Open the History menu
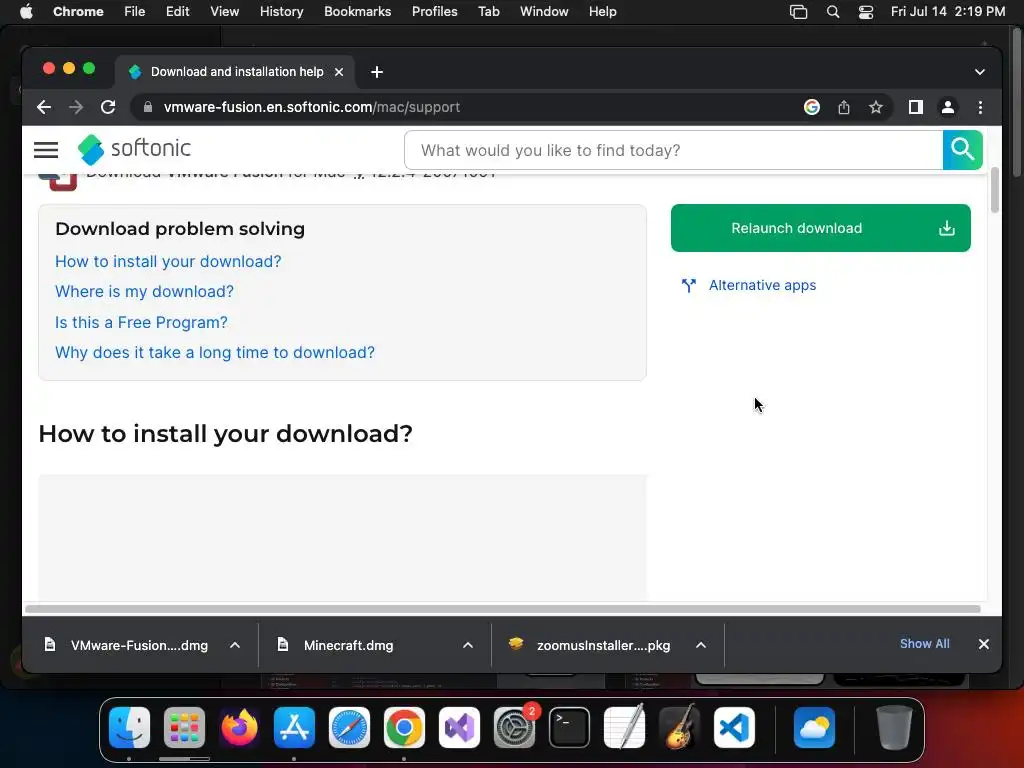The width and height of the screenshot is (1024, 768). (281, 12)
